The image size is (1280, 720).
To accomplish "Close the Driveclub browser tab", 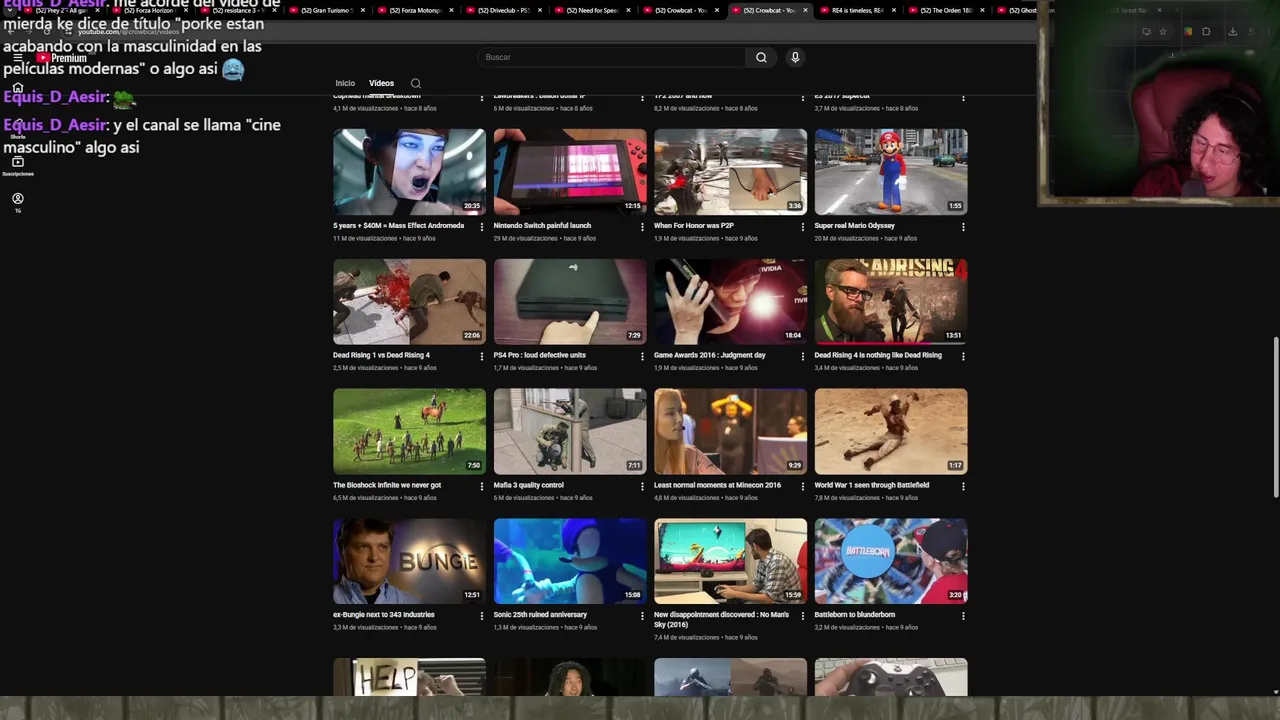I will point(539,10).
